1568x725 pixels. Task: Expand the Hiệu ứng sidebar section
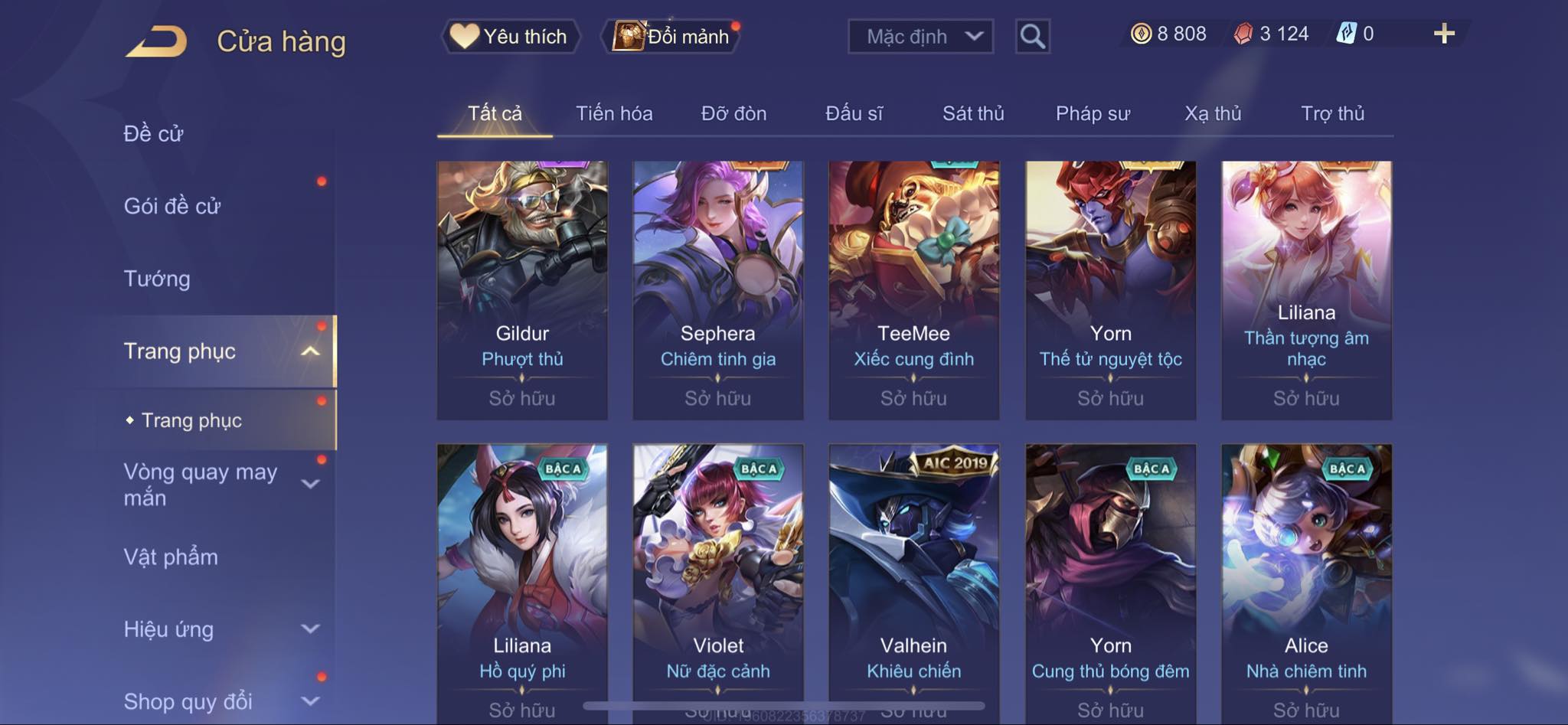click(x=310, y=629)
